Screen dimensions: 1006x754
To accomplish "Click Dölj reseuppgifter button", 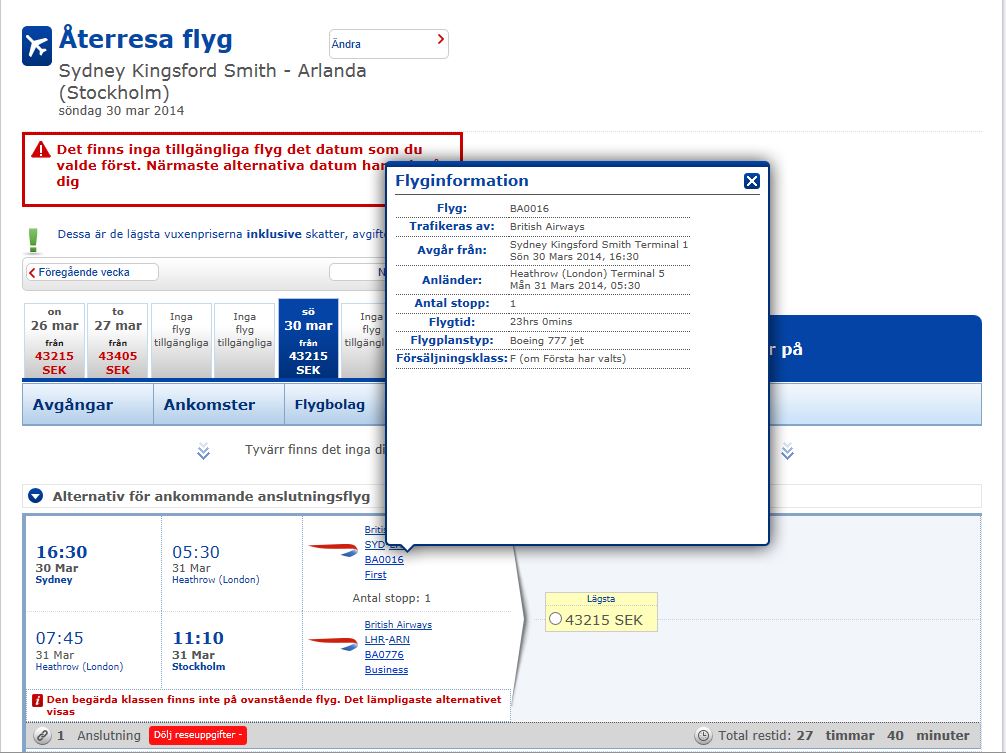I will click(197, 736).
